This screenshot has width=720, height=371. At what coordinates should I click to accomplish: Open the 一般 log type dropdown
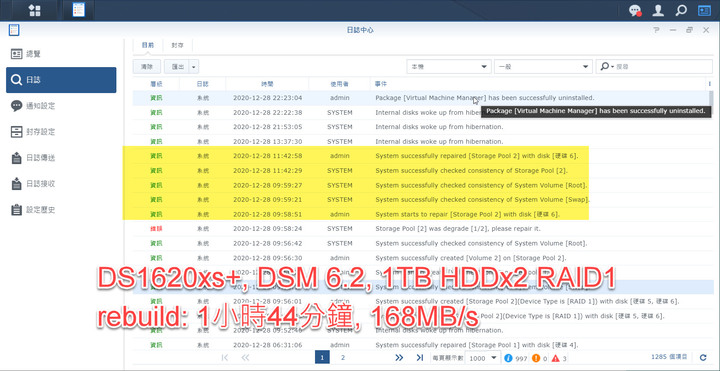[x=544, y=67]
